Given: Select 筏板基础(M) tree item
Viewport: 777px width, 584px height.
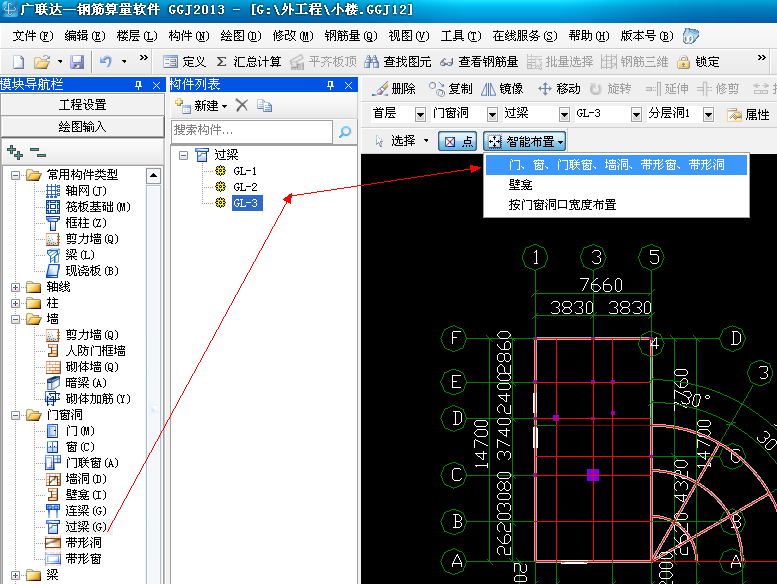Looking at the screenshot, I should [x=98, y=207].
